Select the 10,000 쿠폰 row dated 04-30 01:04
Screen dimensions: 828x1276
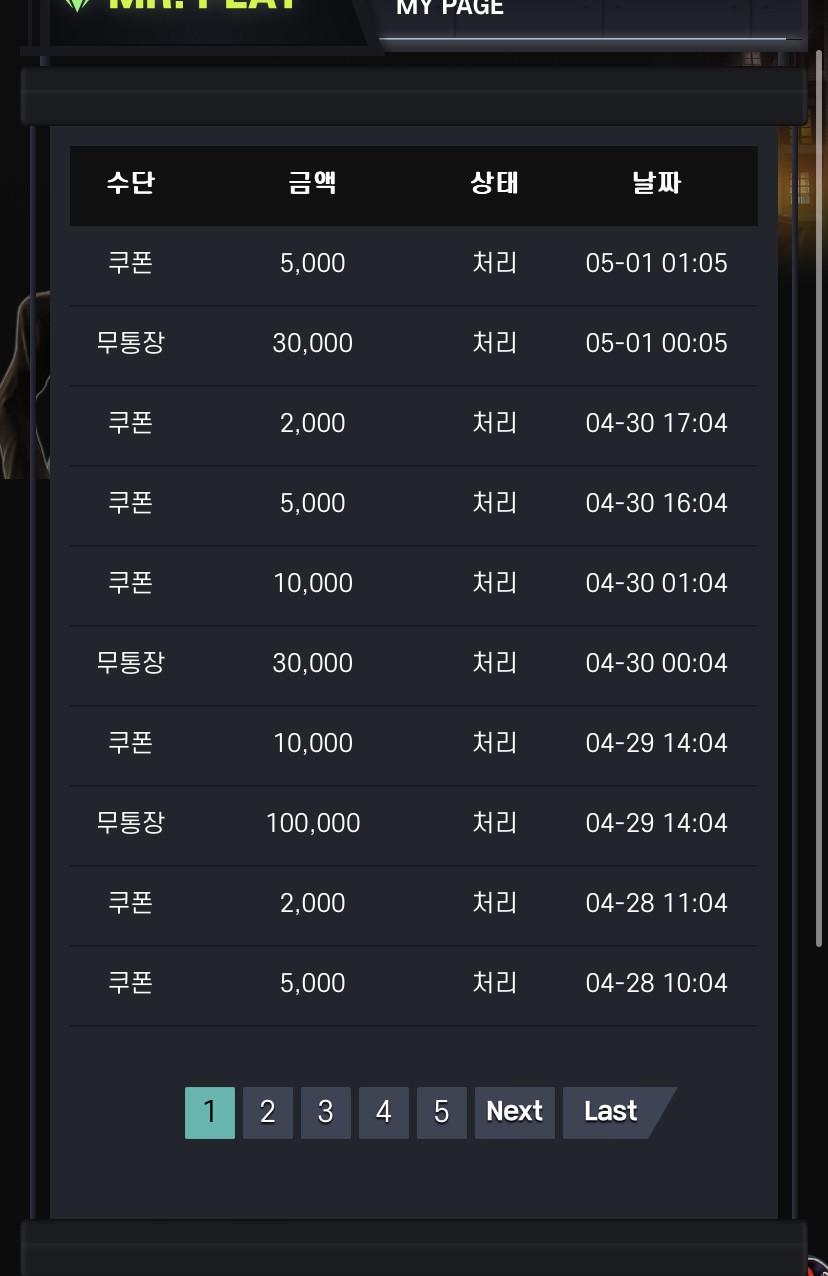click(x=414, y=584)
